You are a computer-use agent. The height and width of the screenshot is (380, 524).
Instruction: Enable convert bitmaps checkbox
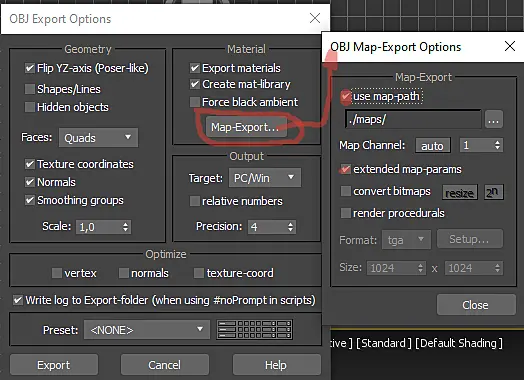(x=346, y=191)
